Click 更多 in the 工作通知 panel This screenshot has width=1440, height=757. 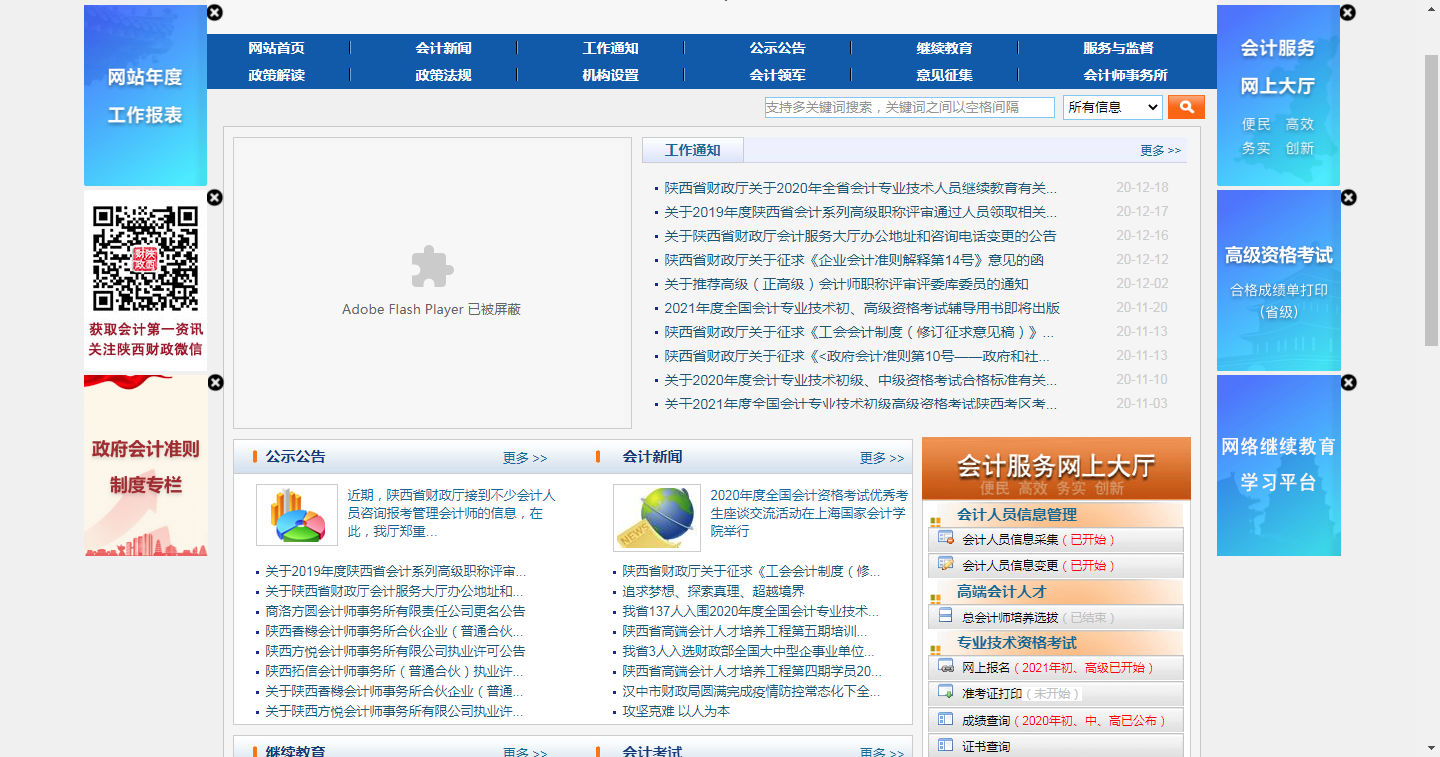(x=1160, y=151)
